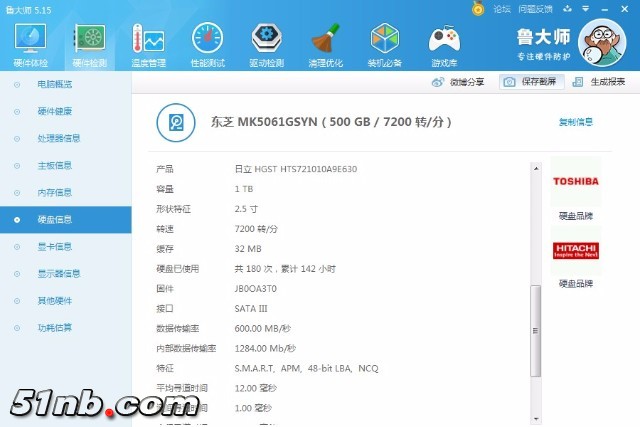Screen dimensions: 640x427
Task: Click the camera icon on 保存截屏
Action: (x=509, y=82)
